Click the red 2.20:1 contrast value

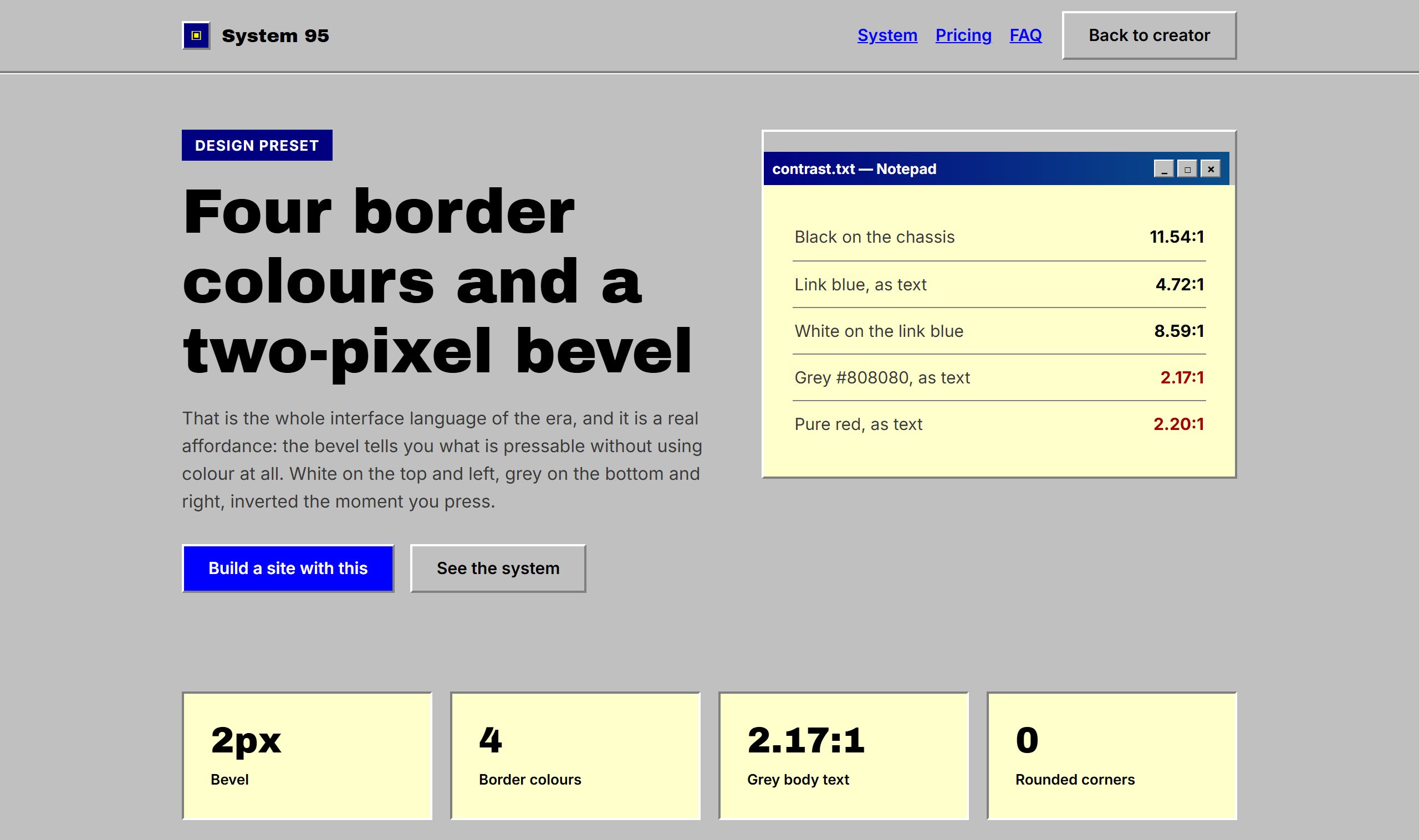[1178, 424]
